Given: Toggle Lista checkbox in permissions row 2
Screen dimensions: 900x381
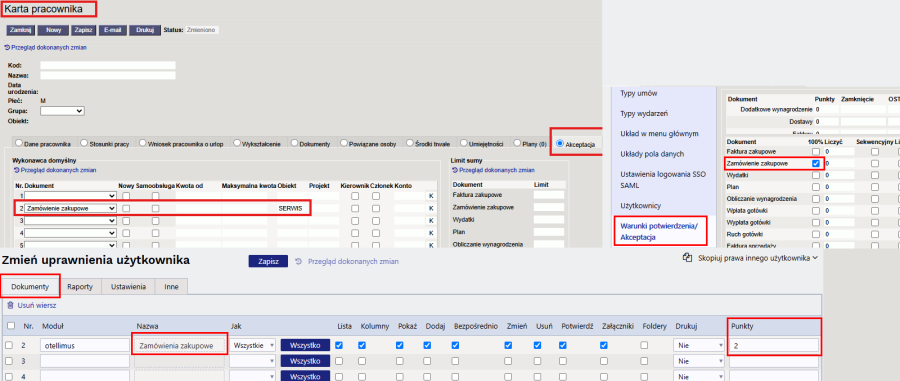Looking at the screenshot, I should [x=339, y=345].
